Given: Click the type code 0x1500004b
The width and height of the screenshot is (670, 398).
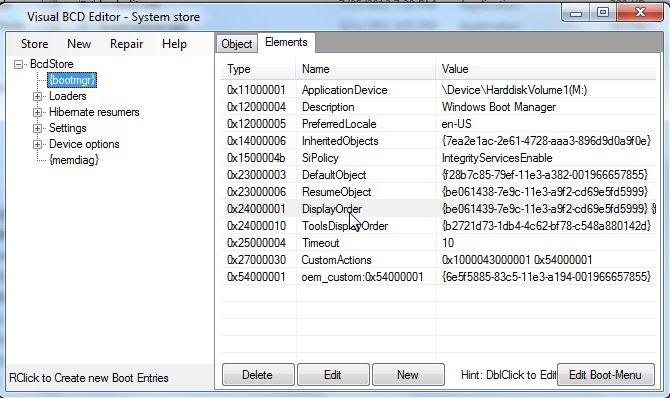Looking at the screenshot, I should (x=256, y=158).
